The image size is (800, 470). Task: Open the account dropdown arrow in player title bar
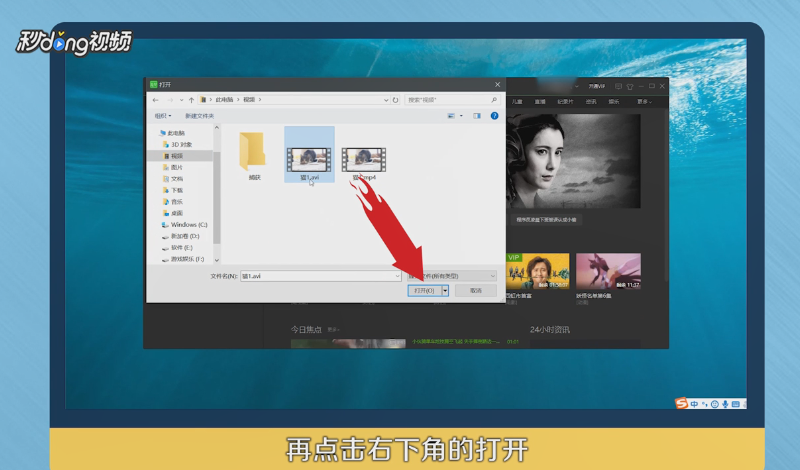click(577, 86)
